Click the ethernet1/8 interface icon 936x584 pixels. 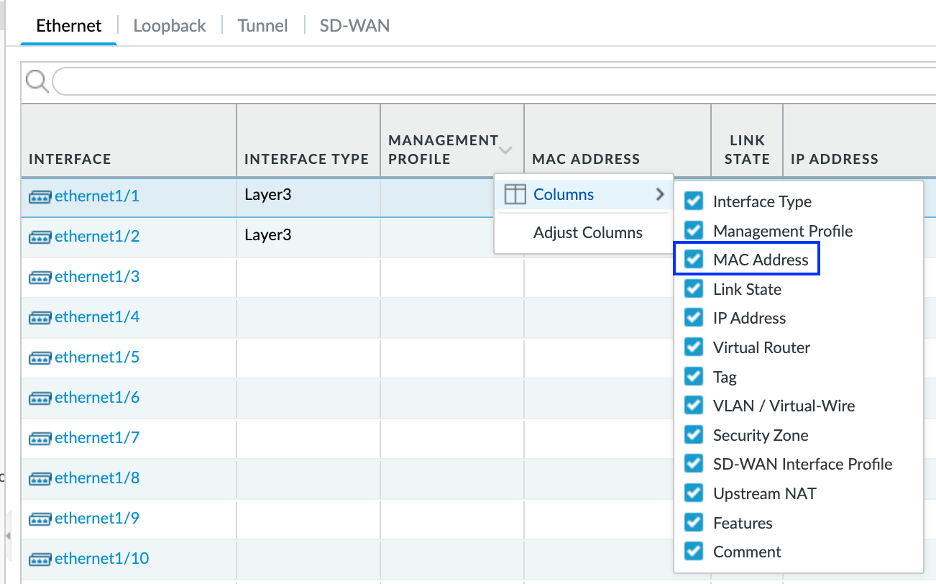tap(40, 478)
